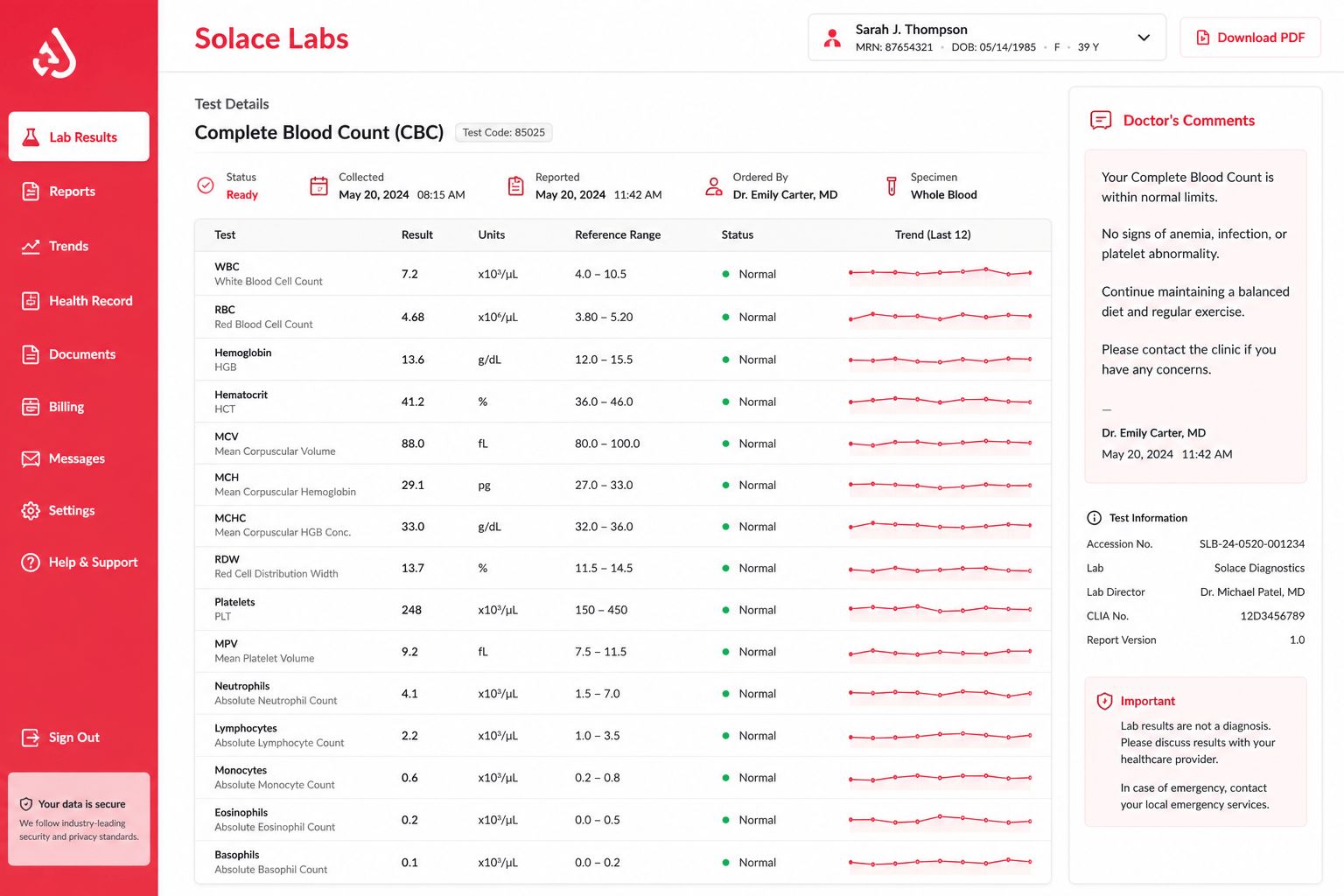The width and height of the screenshot is (1344, 896).
Task: Click the RBC reference range 3.80 – 5.20
Action: (604, 318)
